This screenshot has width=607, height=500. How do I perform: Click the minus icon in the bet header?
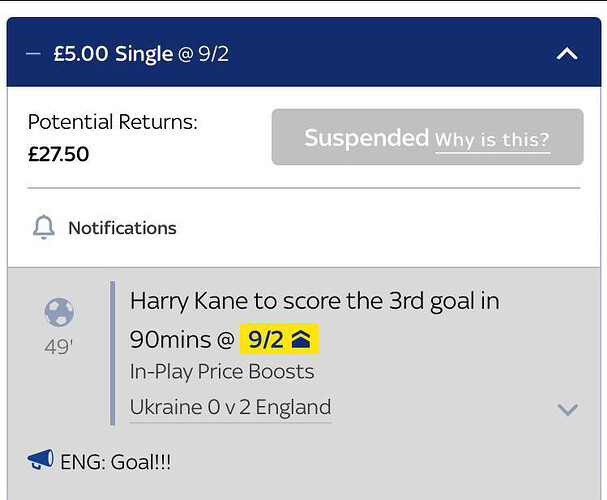pos(34,53)
